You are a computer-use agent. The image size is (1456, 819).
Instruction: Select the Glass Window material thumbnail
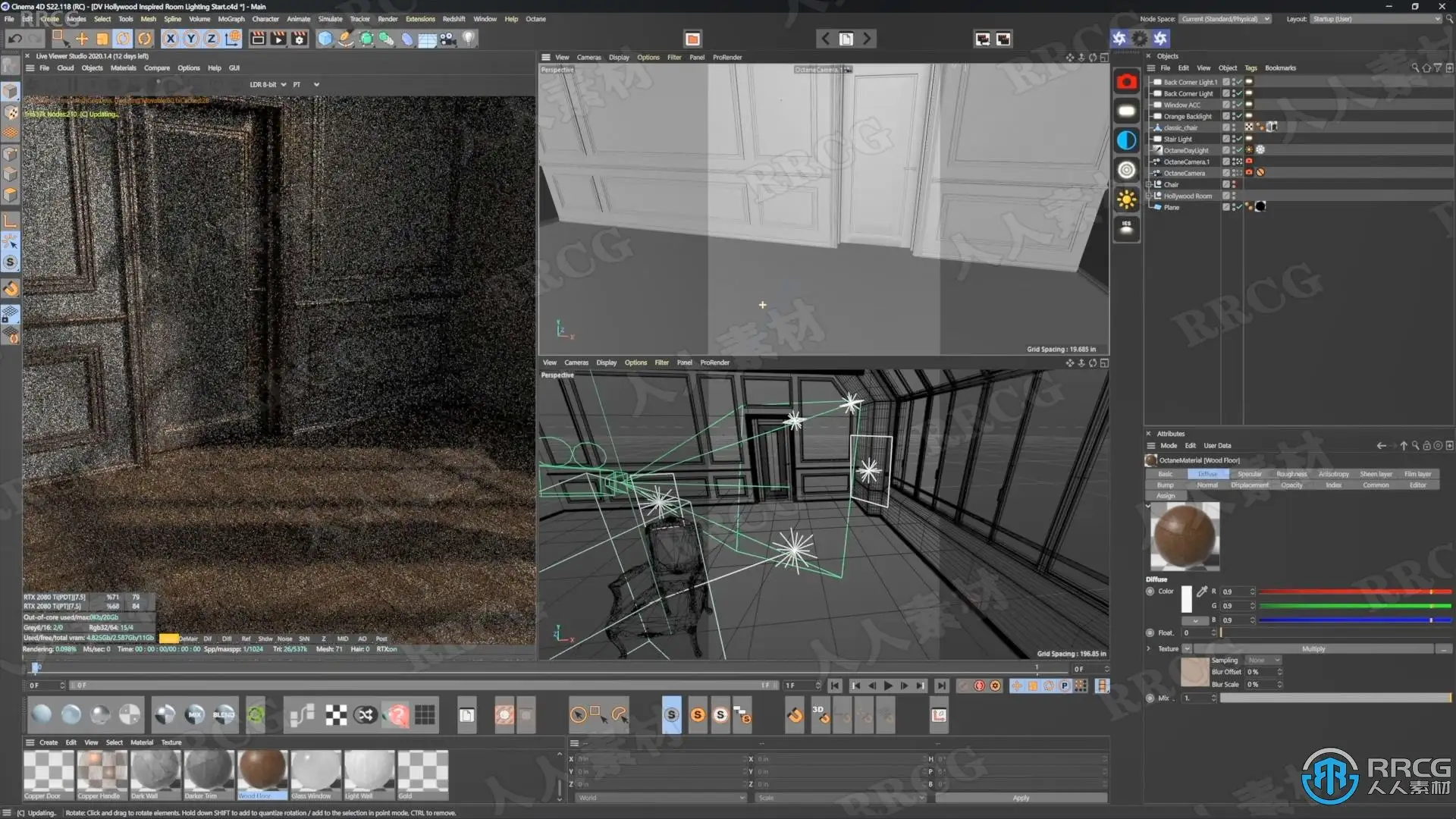click(315, 772)
